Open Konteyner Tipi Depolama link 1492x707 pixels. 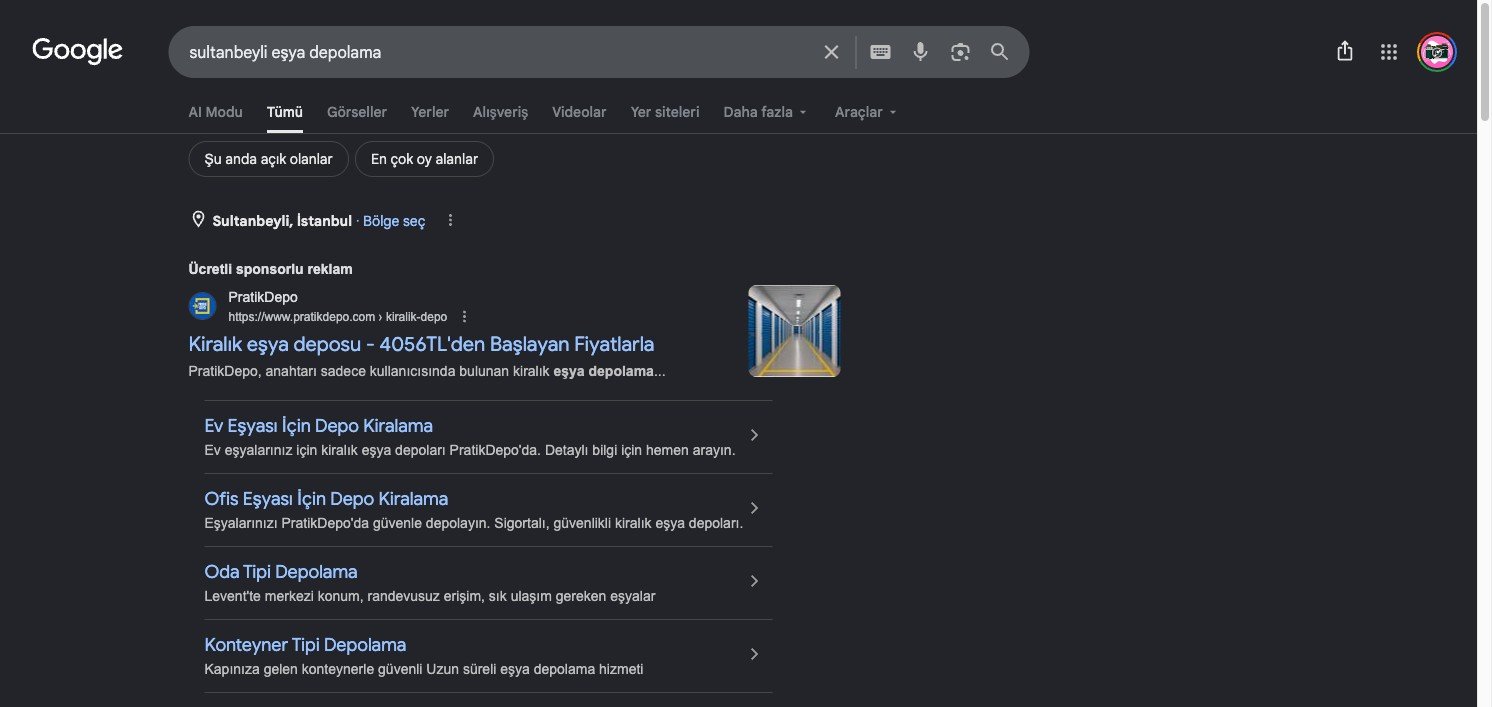(305, 645)
